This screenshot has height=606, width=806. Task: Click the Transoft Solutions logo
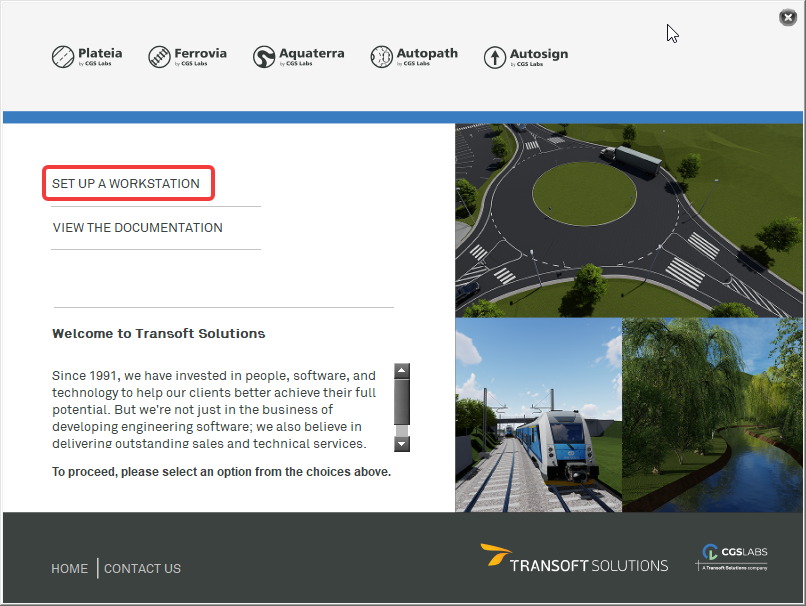pyautogui.click(x=574, y=556)
